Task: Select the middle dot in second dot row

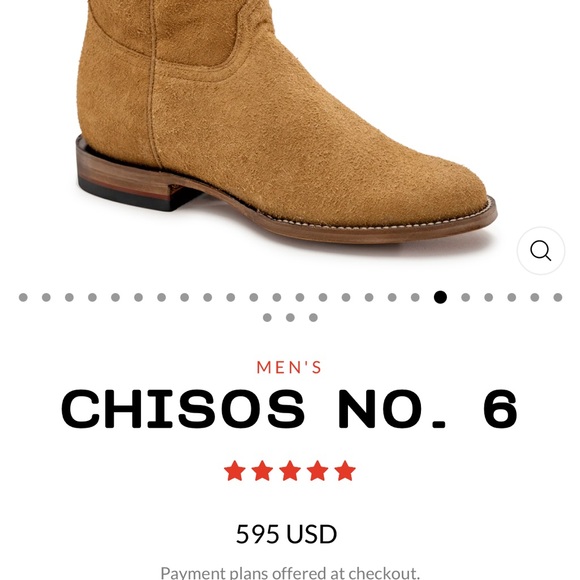Action: point(290,317)
